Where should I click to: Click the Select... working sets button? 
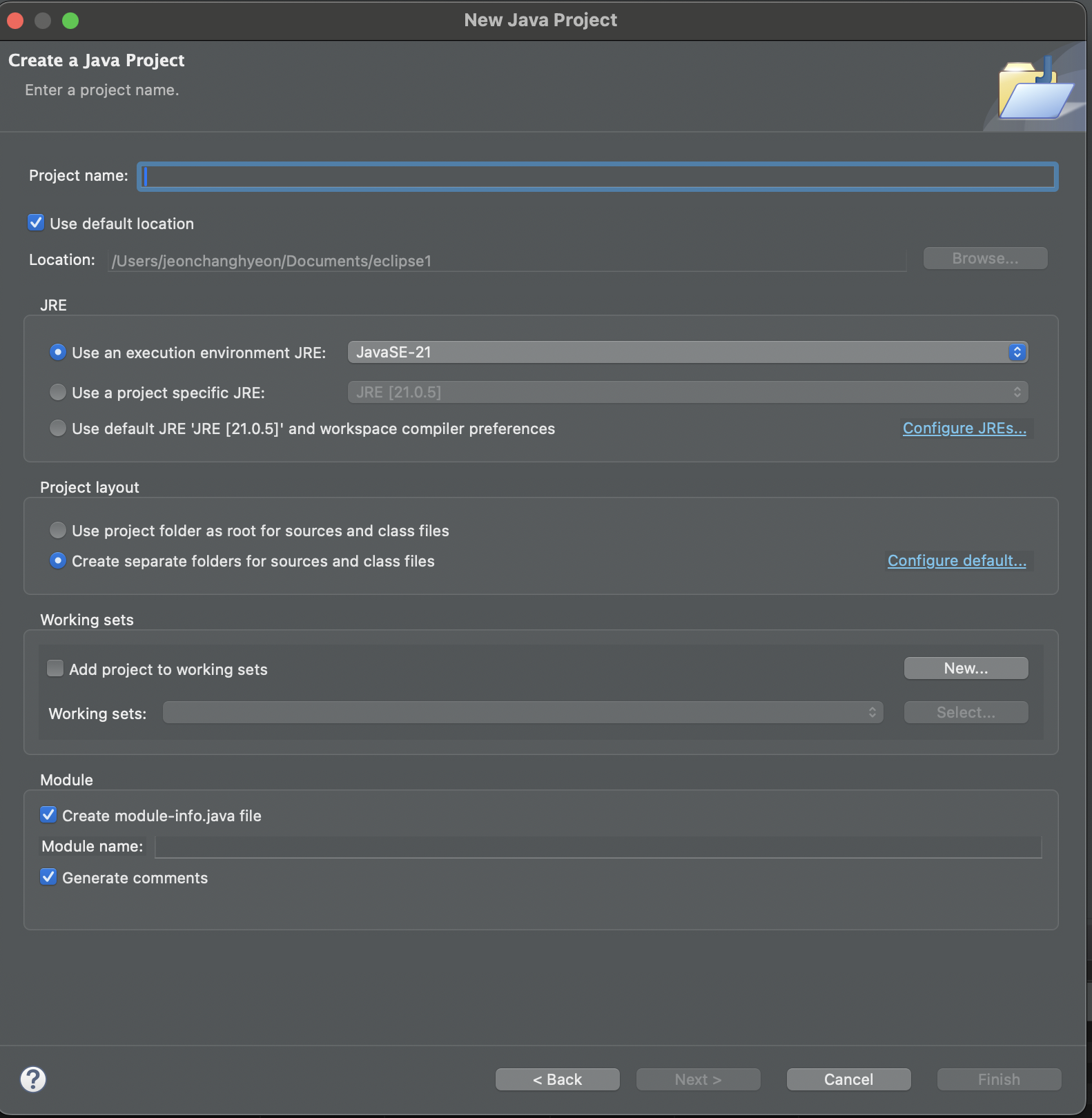[x=966, y=712]
